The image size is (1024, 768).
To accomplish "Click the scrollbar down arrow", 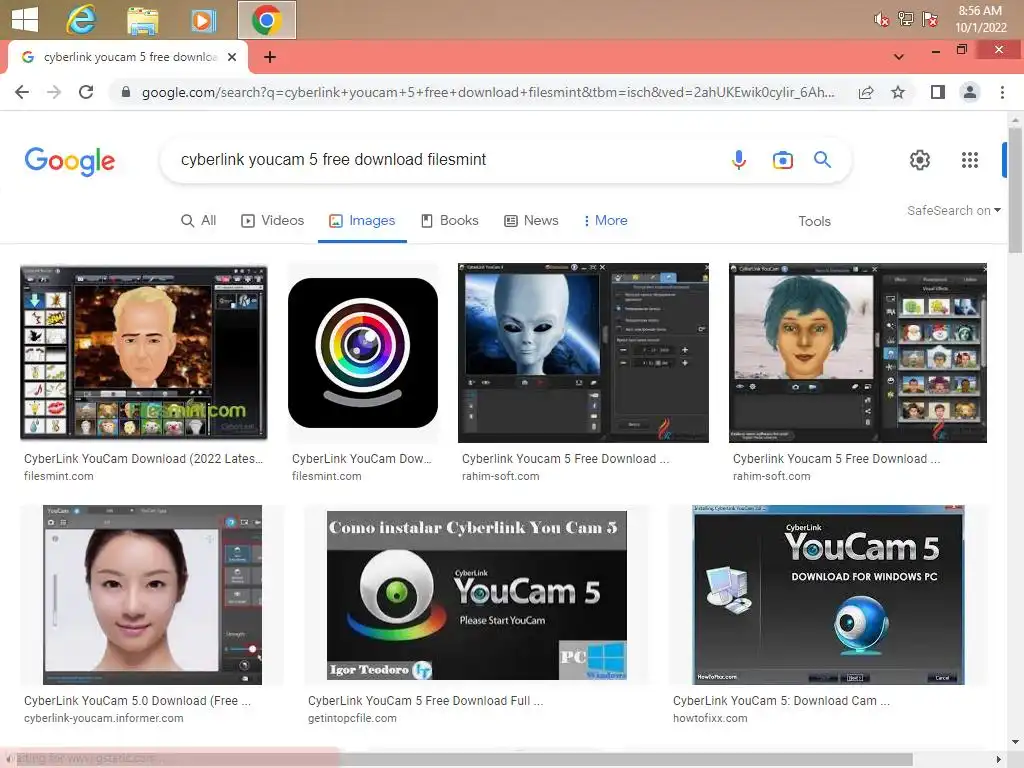I will pyautogui.click(x=1015, y=742).
